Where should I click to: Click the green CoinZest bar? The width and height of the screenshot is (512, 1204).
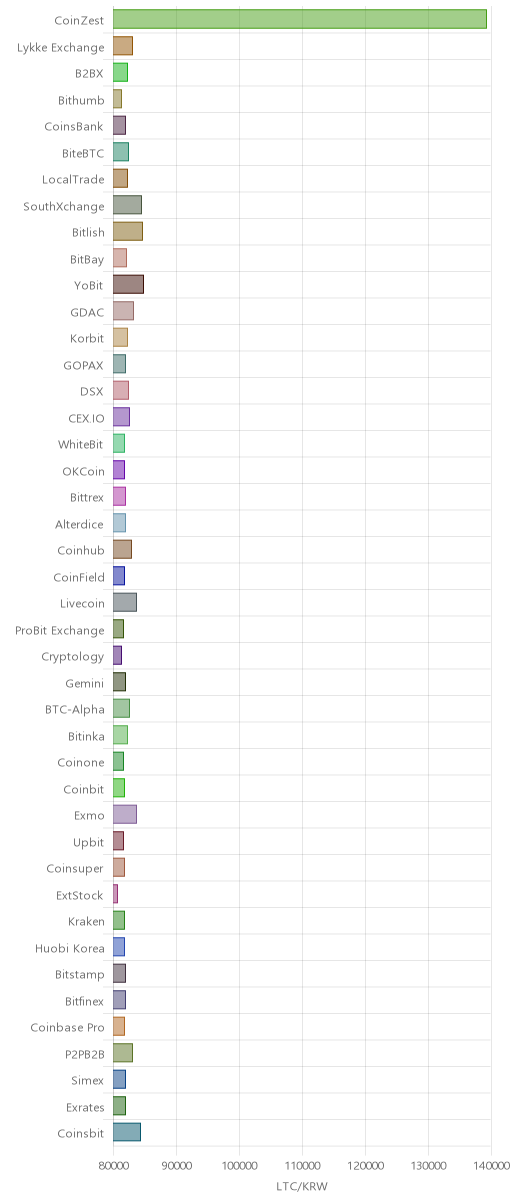pyautogui.click(x=300, y=19)
